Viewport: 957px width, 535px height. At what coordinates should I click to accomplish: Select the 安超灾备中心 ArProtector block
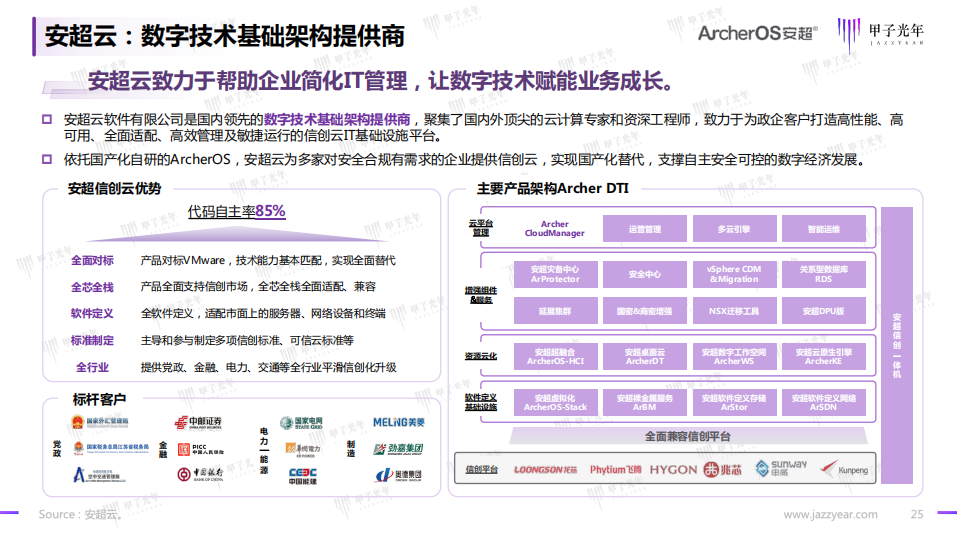click(x=555, y=274)
